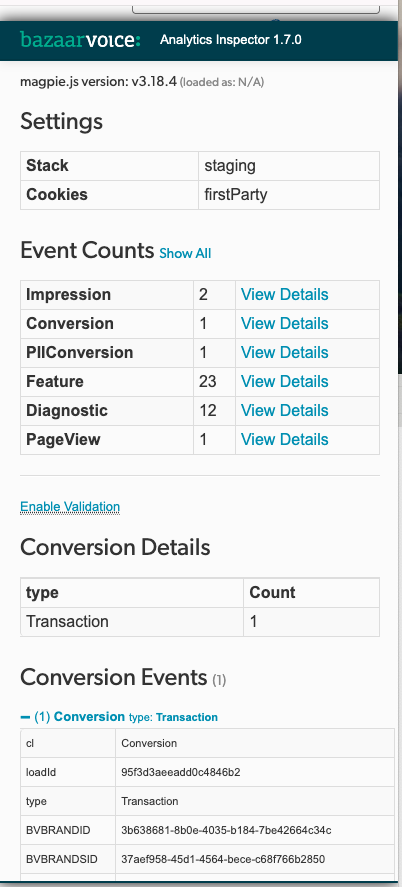
Task: Click the loadId key cell
Action: point(68,772)
